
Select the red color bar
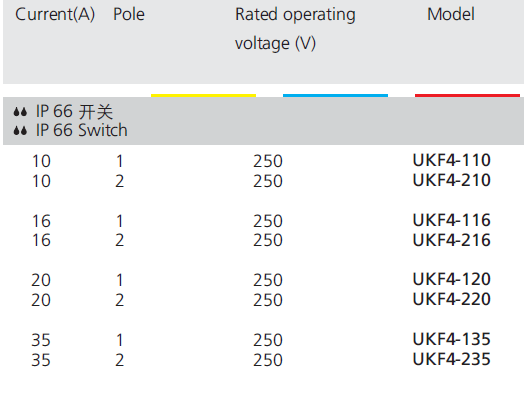[x=467, y=96]
